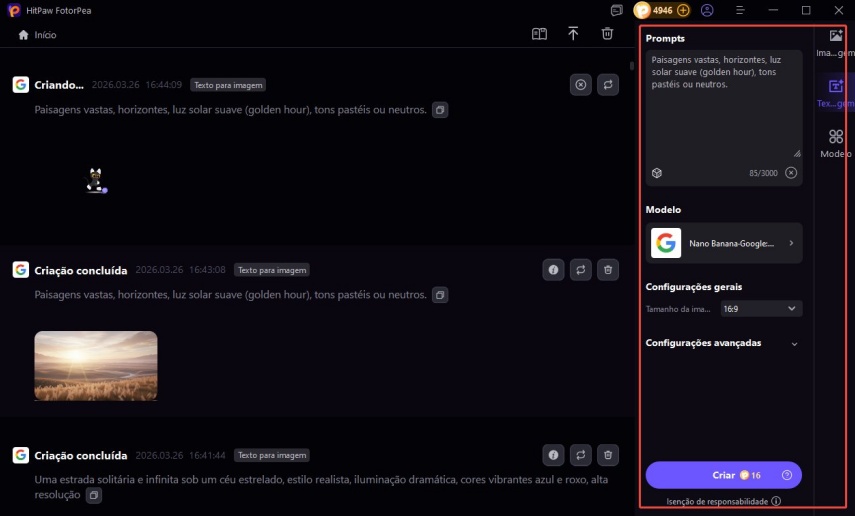Regenerate the 16:41:44 starry road creation
This screenshot has width=855, height=516.
(580, 456)
